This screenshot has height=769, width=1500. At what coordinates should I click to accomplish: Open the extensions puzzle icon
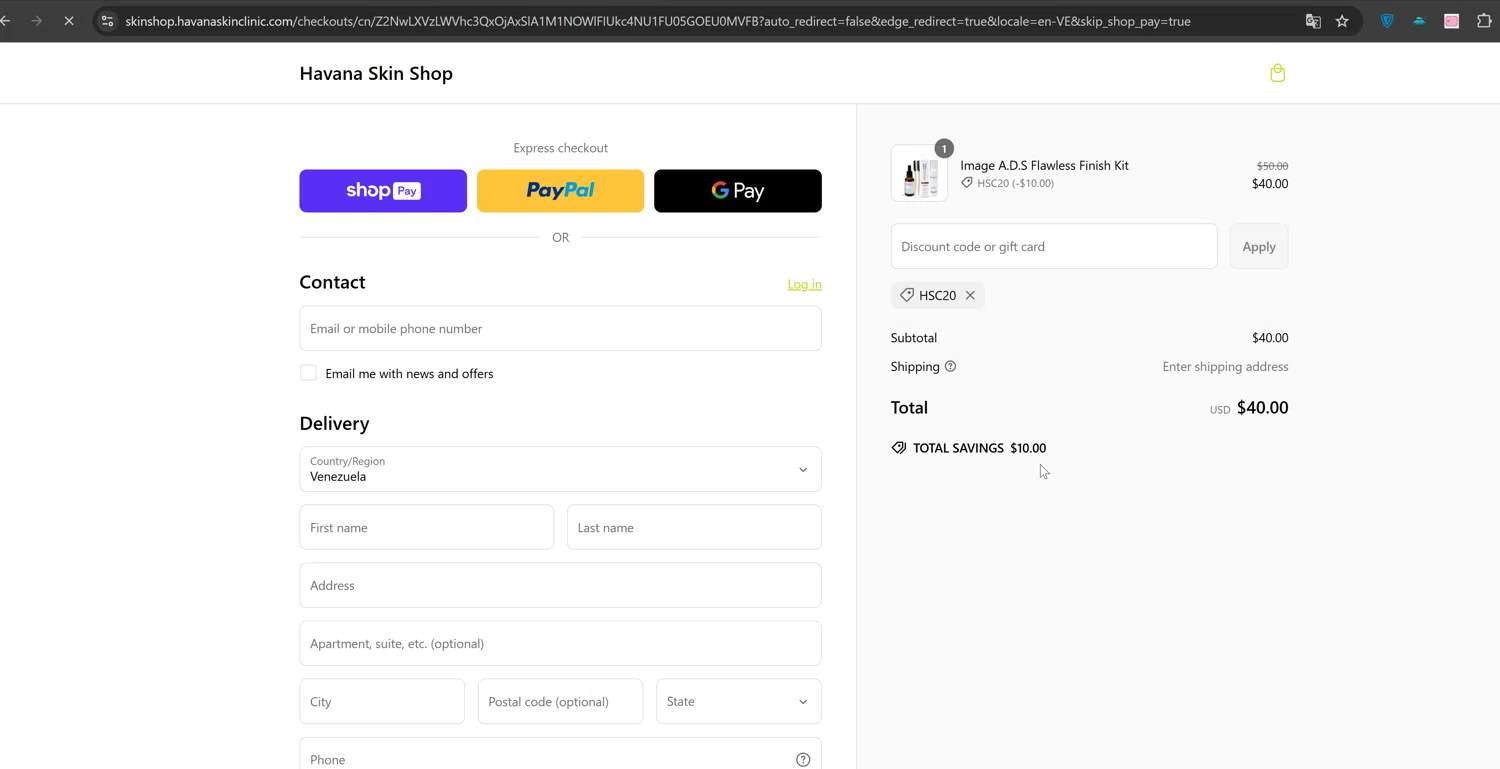click(1484, 21)
